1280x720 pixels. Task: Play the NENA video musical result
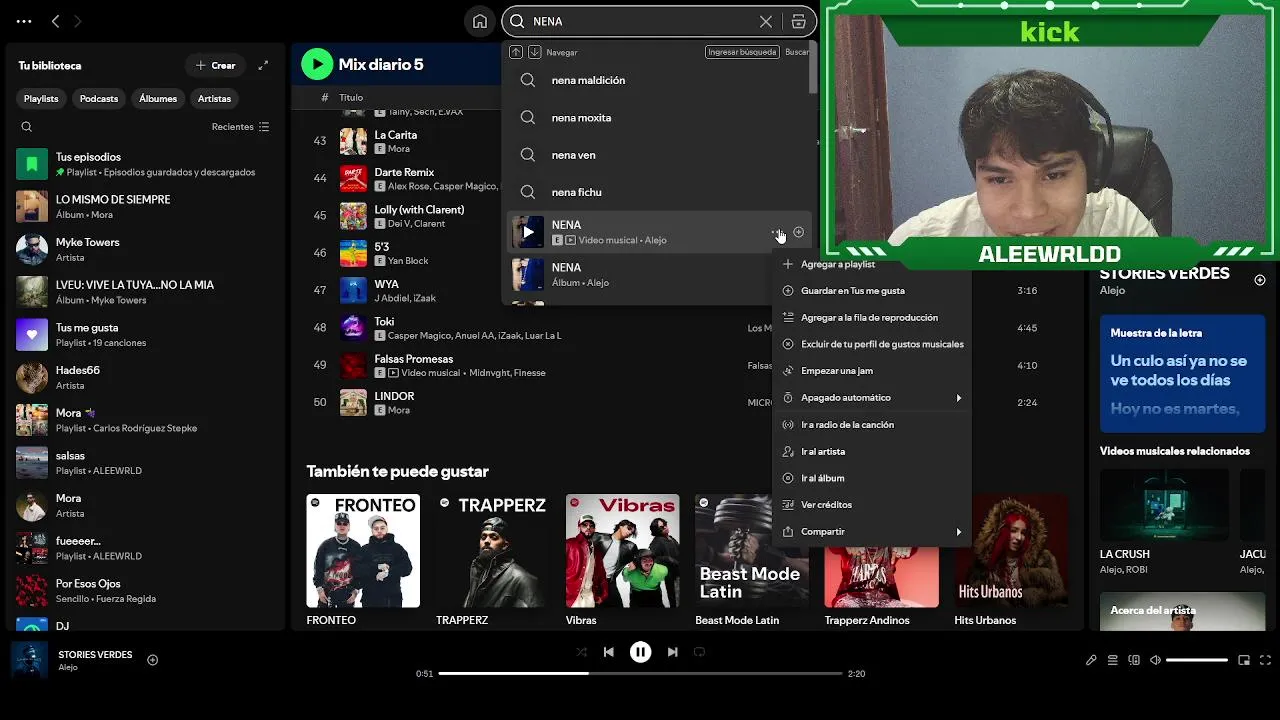click(528, 232)
